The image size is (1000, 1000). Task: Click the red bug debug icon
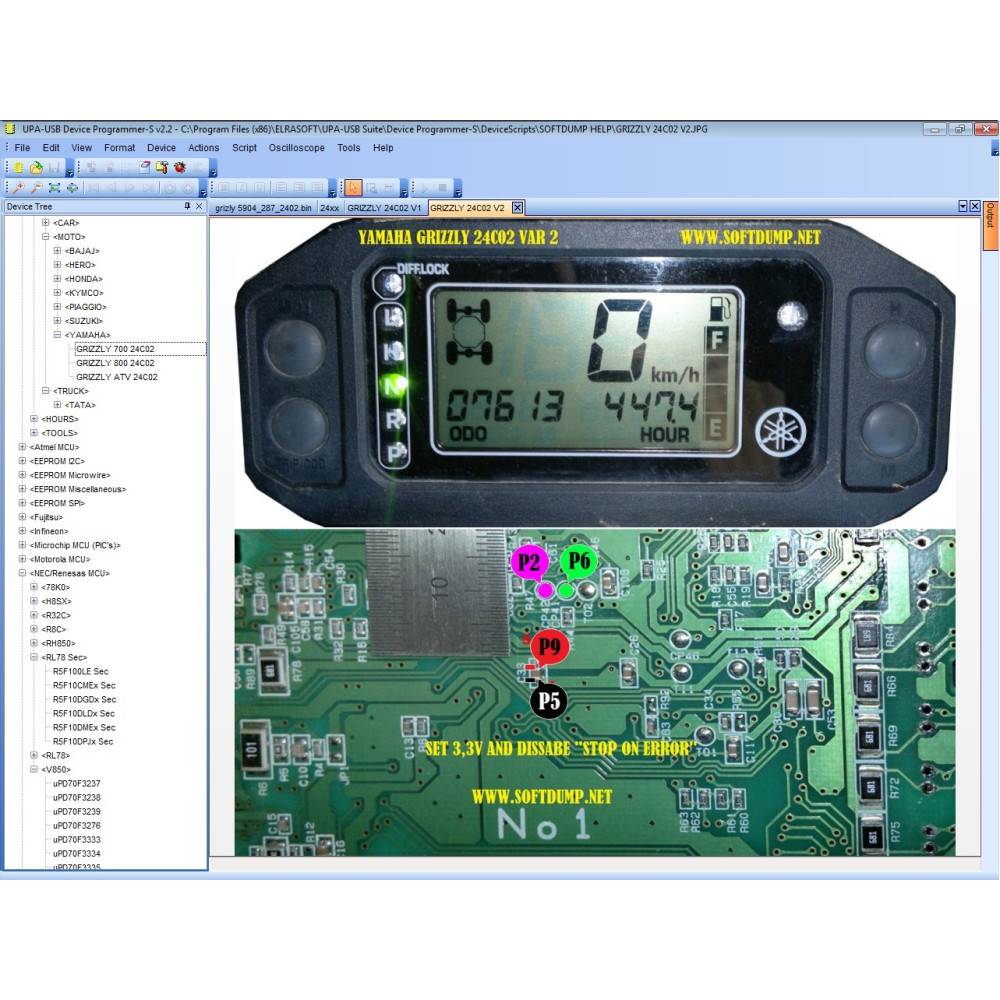[x=180, y=168]
